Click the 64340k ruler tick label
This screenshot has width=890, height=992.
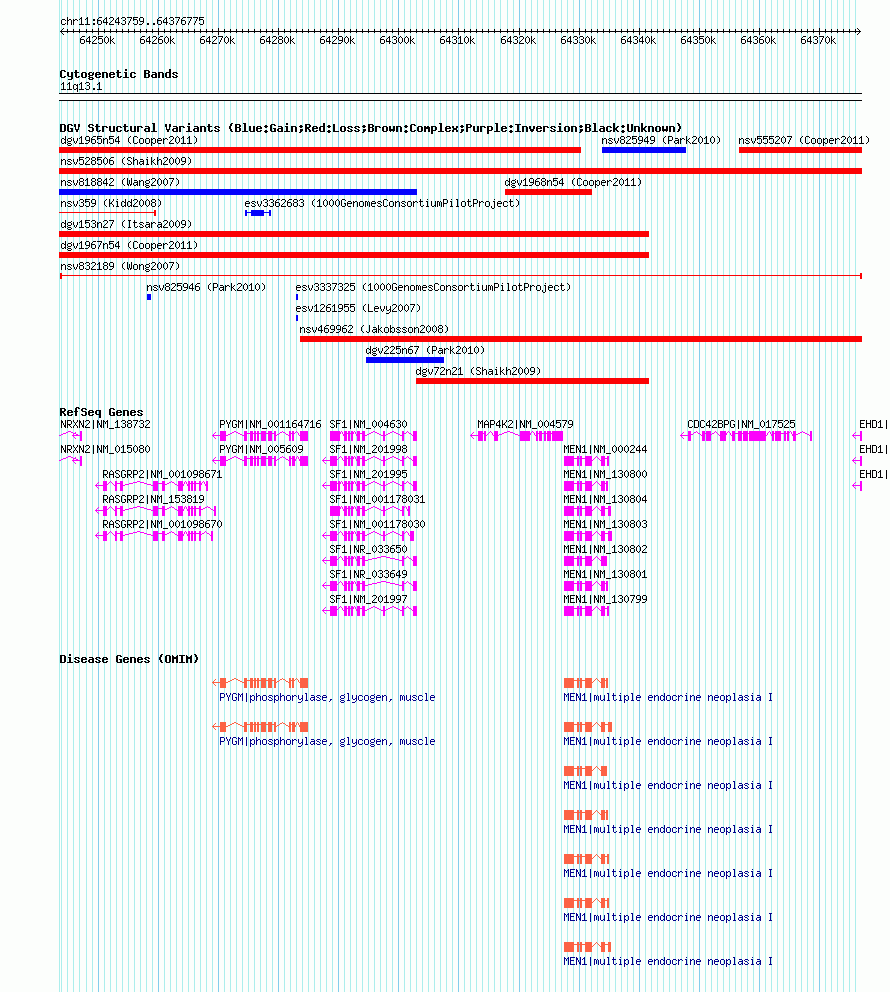pos(638,40)
